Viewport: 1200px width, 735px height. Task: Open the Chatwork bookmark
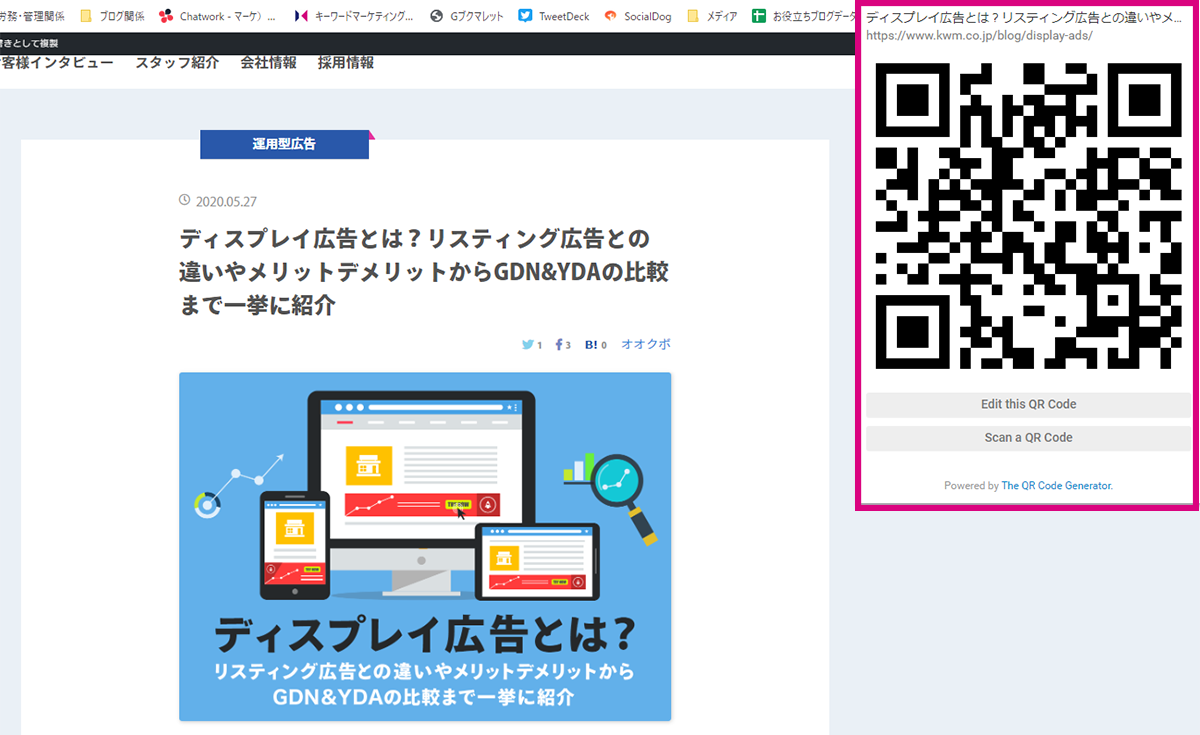click(217, 16)
